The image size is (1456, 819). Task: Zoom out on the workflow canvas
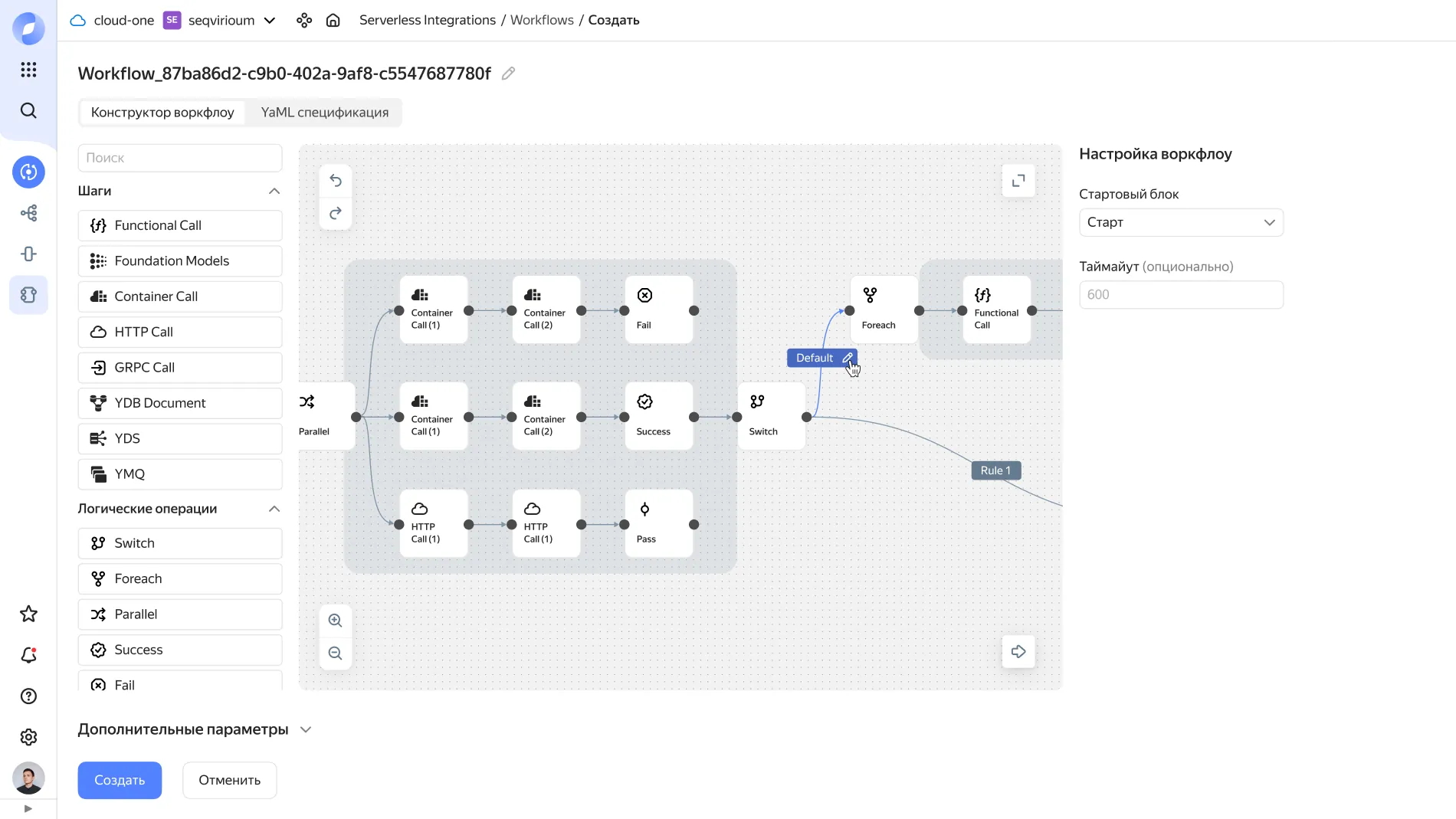click(x=336, y=654)
